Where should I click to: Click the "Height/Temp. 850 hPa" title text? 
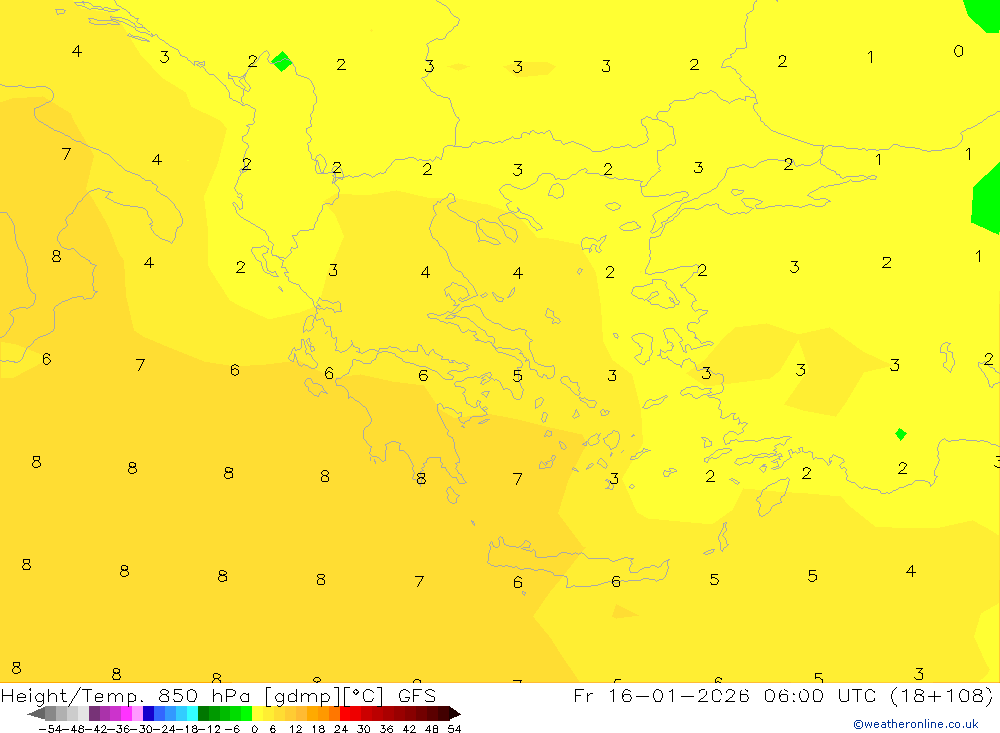pos(126,696)
